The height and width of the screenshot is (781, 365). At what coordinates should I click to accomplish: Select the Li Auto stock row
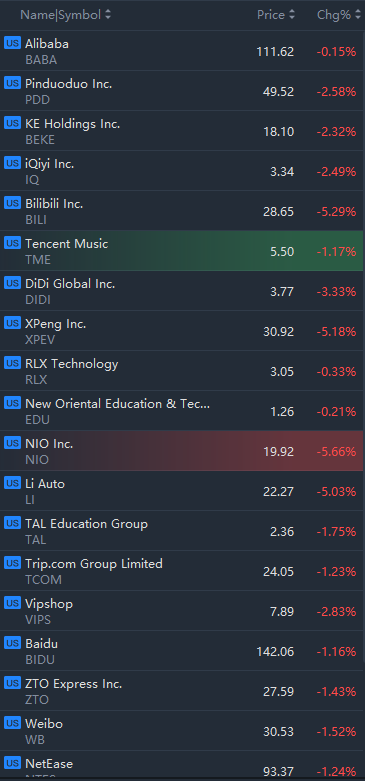182,491
